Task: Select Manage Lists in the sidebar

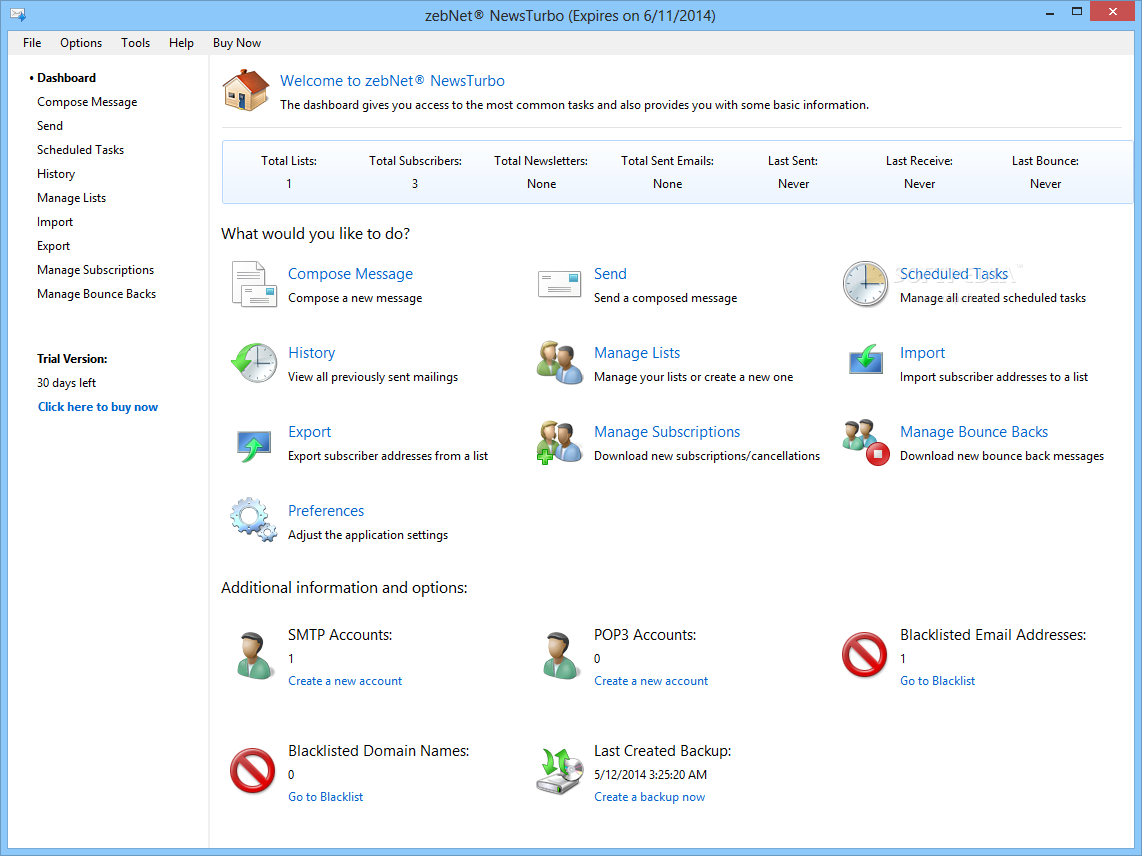Action: [x=71, y=198]
